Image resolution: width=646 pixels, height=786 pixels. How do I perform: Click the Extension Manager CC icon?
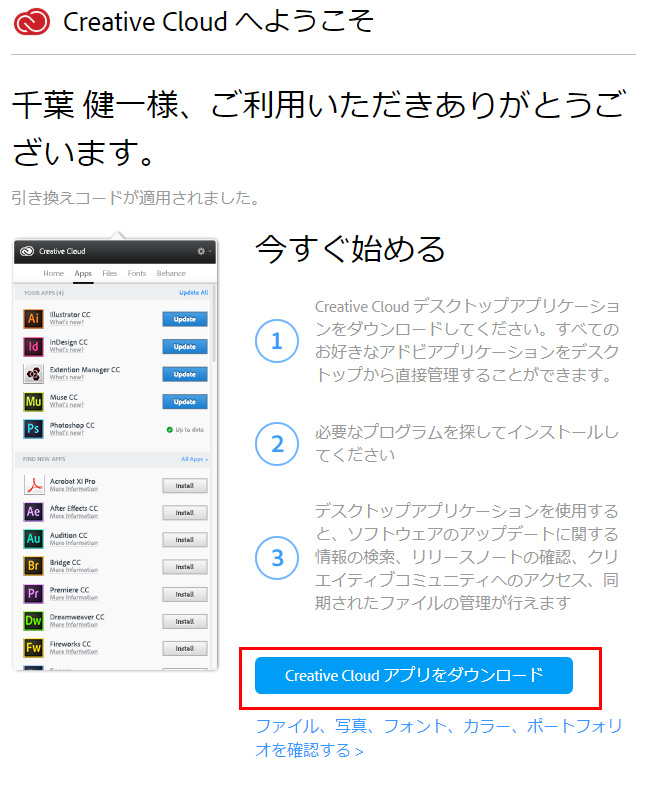33,373
